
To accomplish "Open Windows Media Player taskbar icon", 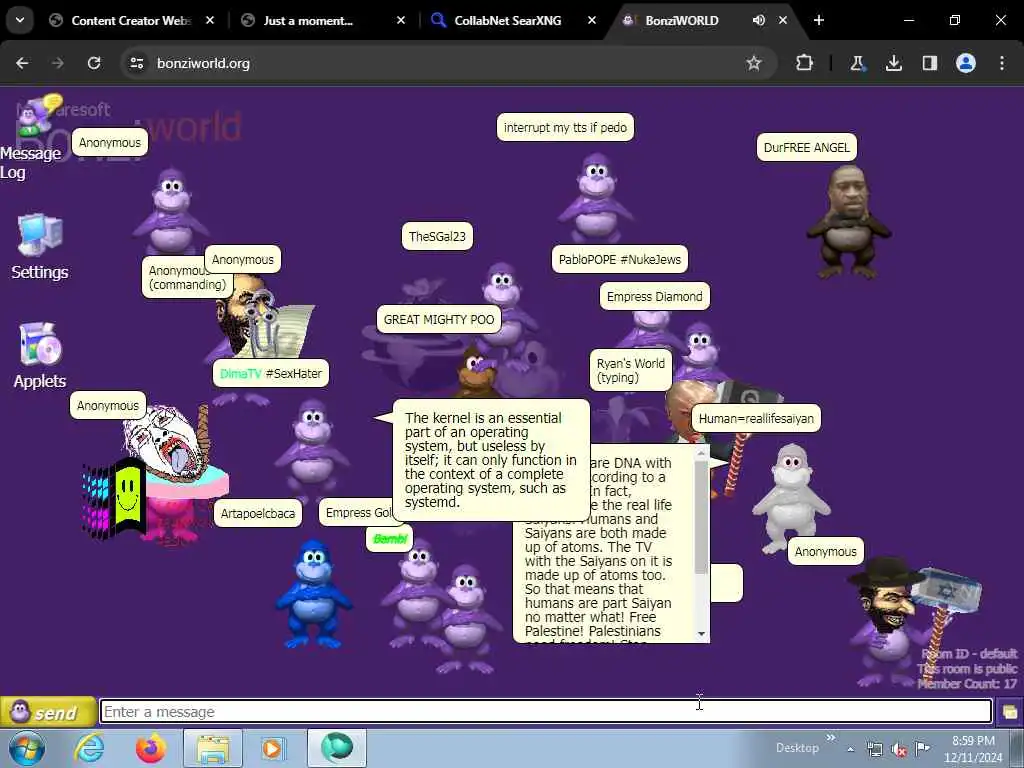I will coord(273,748).
